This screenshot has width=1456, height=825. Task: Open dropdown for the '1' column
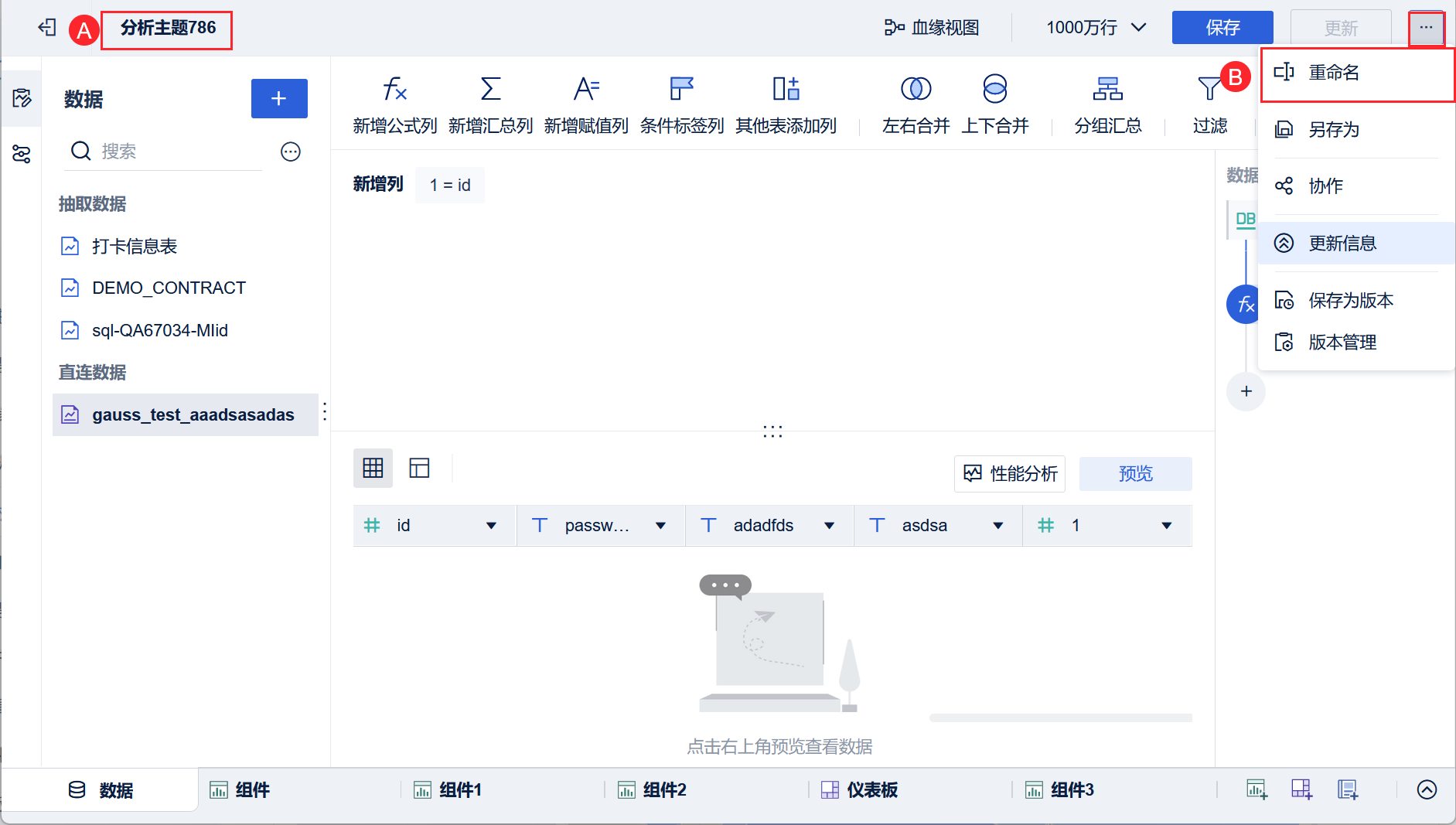1167,526
